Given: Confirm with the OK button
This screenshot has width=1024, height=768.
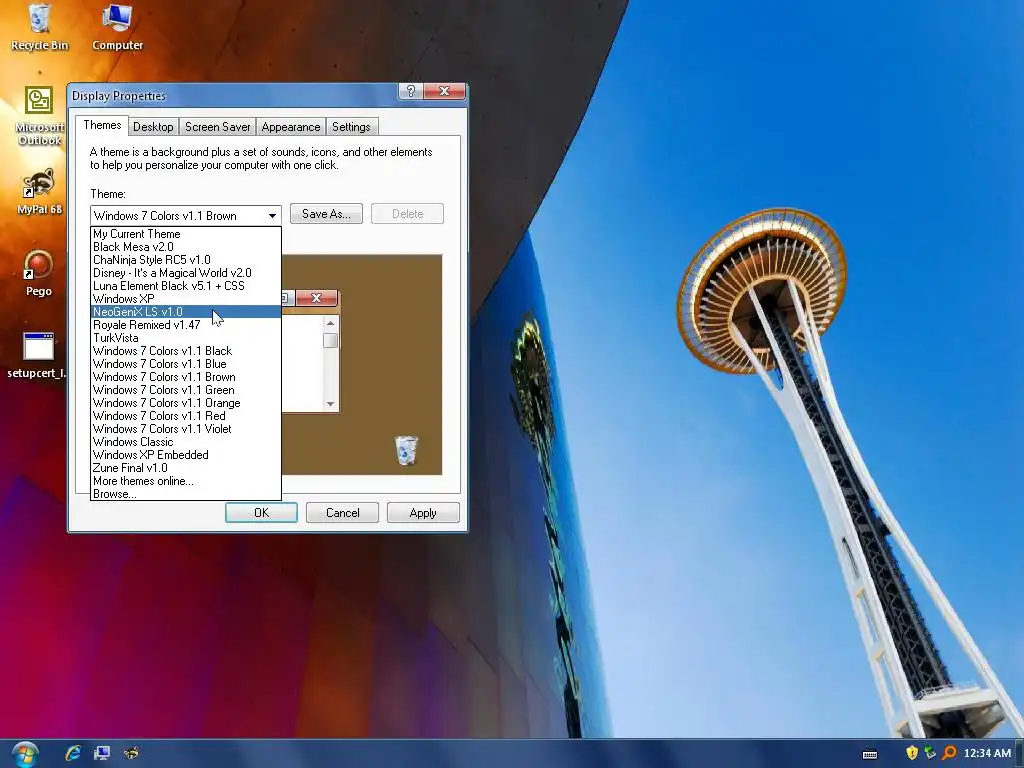Looking at the screenshot, I should coord(261,513).
